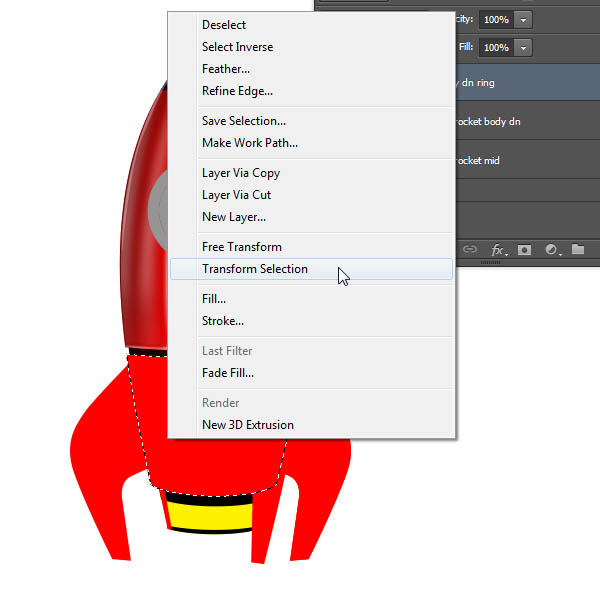Add a layer mask via panel icon
Image resolution: width=600 pixels, height=600 pixels.
pos(525,249)
